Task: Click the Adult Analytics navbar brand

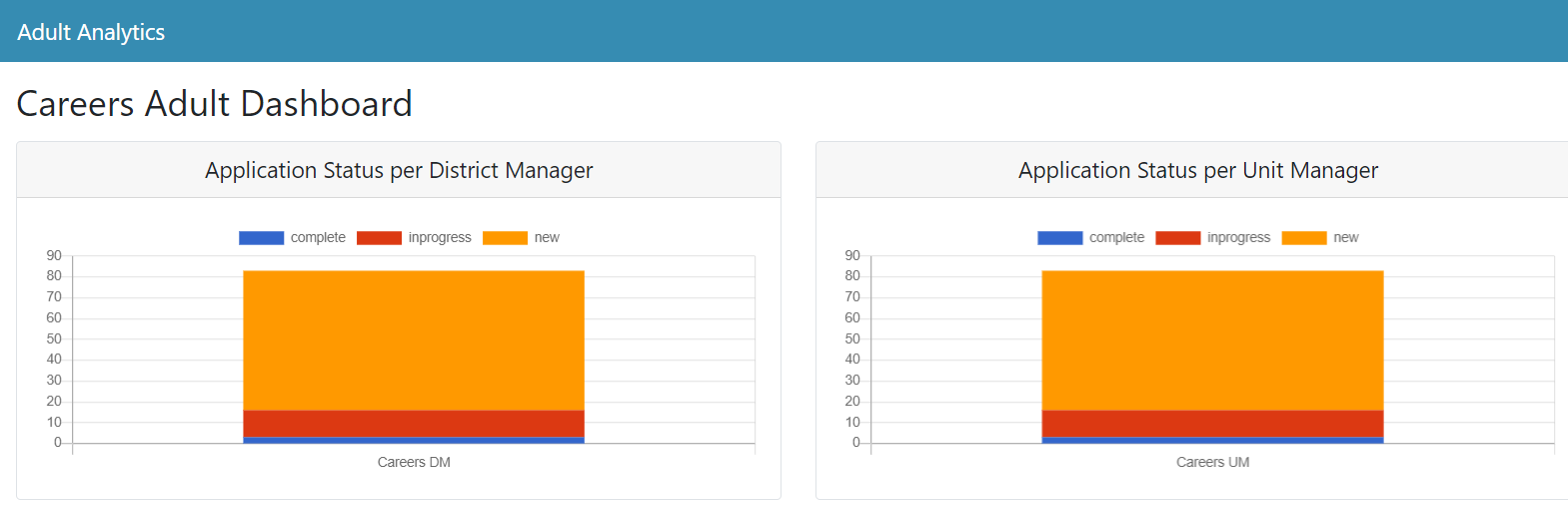Action: (x=91, y=32)
